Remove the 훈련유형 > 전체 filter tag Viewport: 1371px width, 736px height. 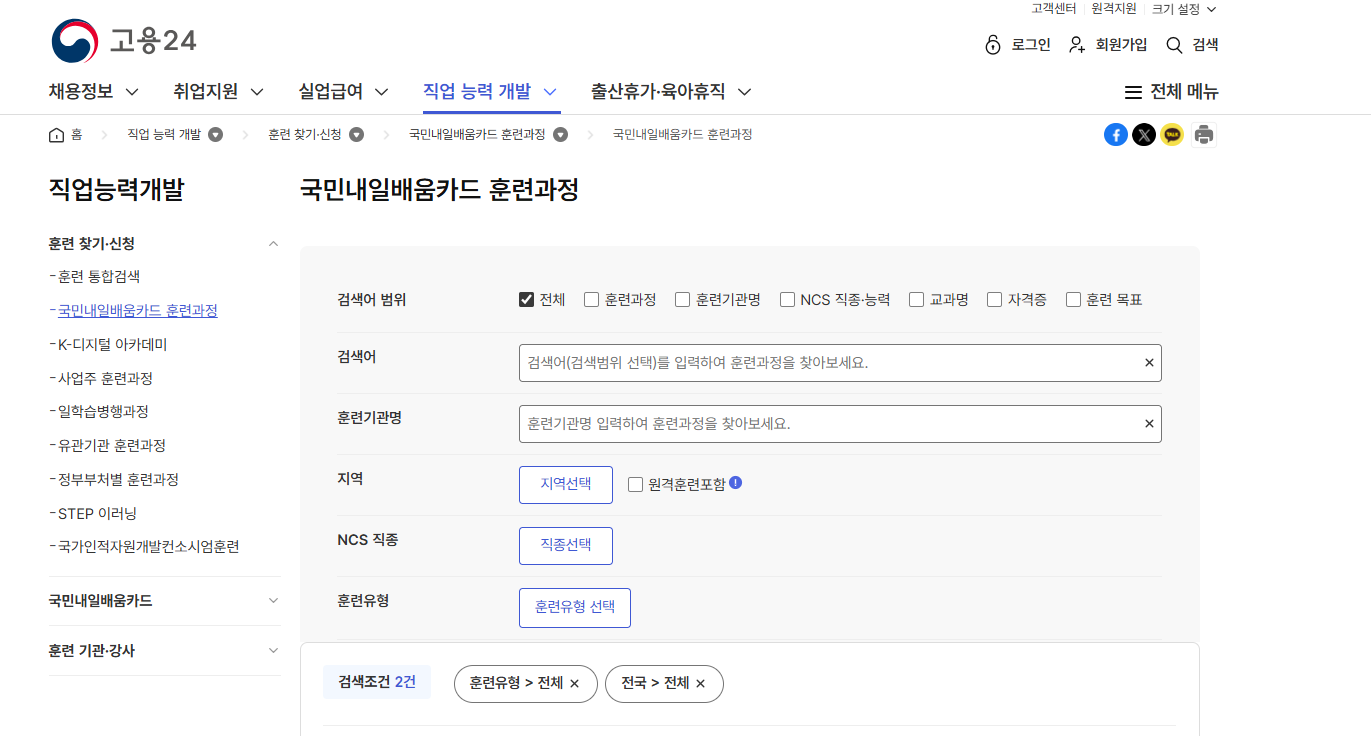[x=575, y=684]
